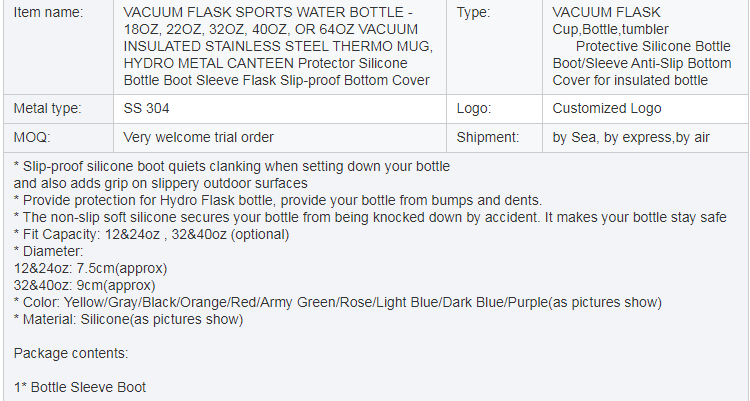Viewport: 750px width, 401px height.
Task: Click the '1* Bottle Sleeve Boot' line
Action: click(x=79, y=387)
